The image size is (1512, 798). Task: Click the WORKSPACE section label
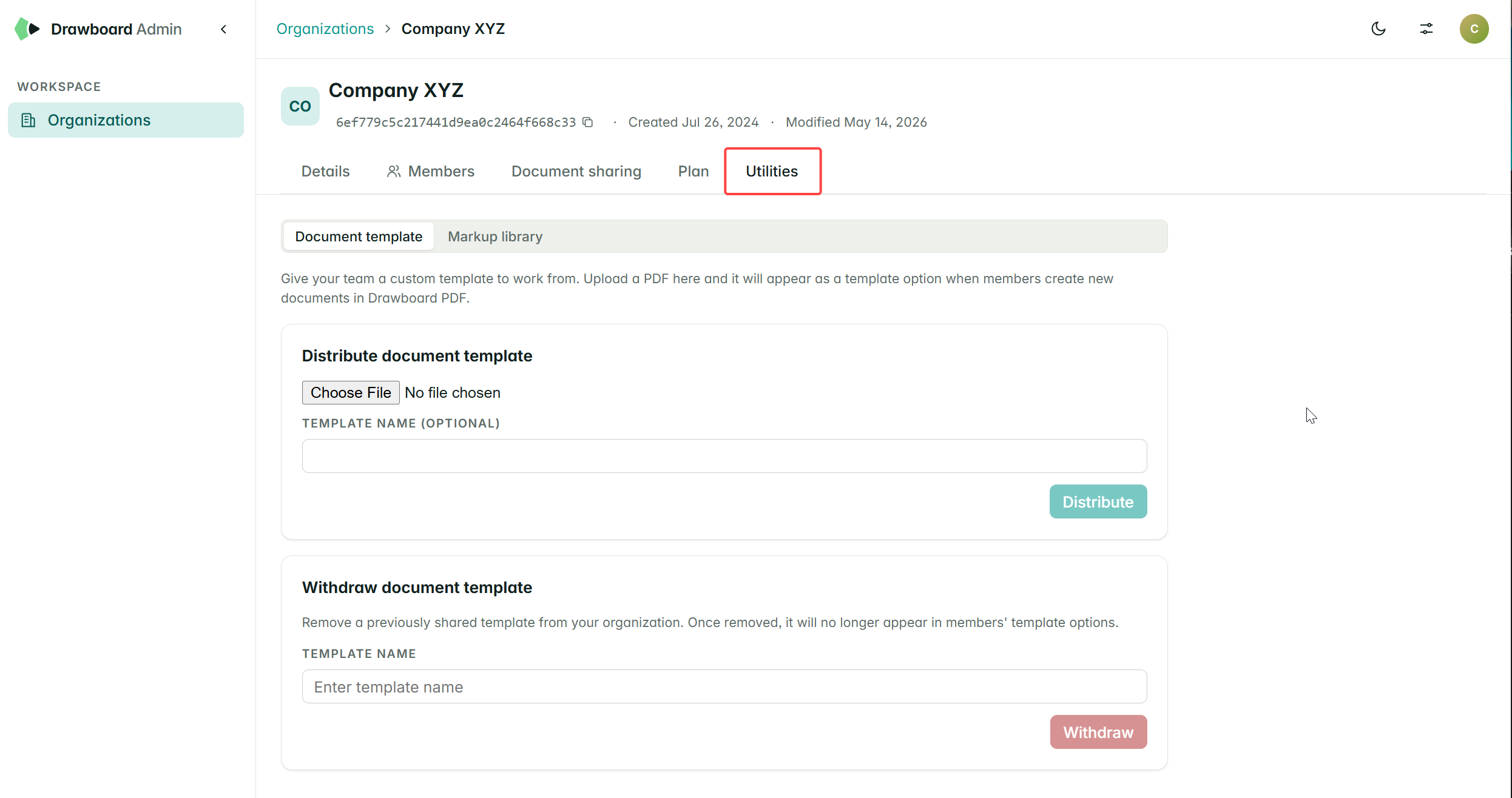point(59,87)
